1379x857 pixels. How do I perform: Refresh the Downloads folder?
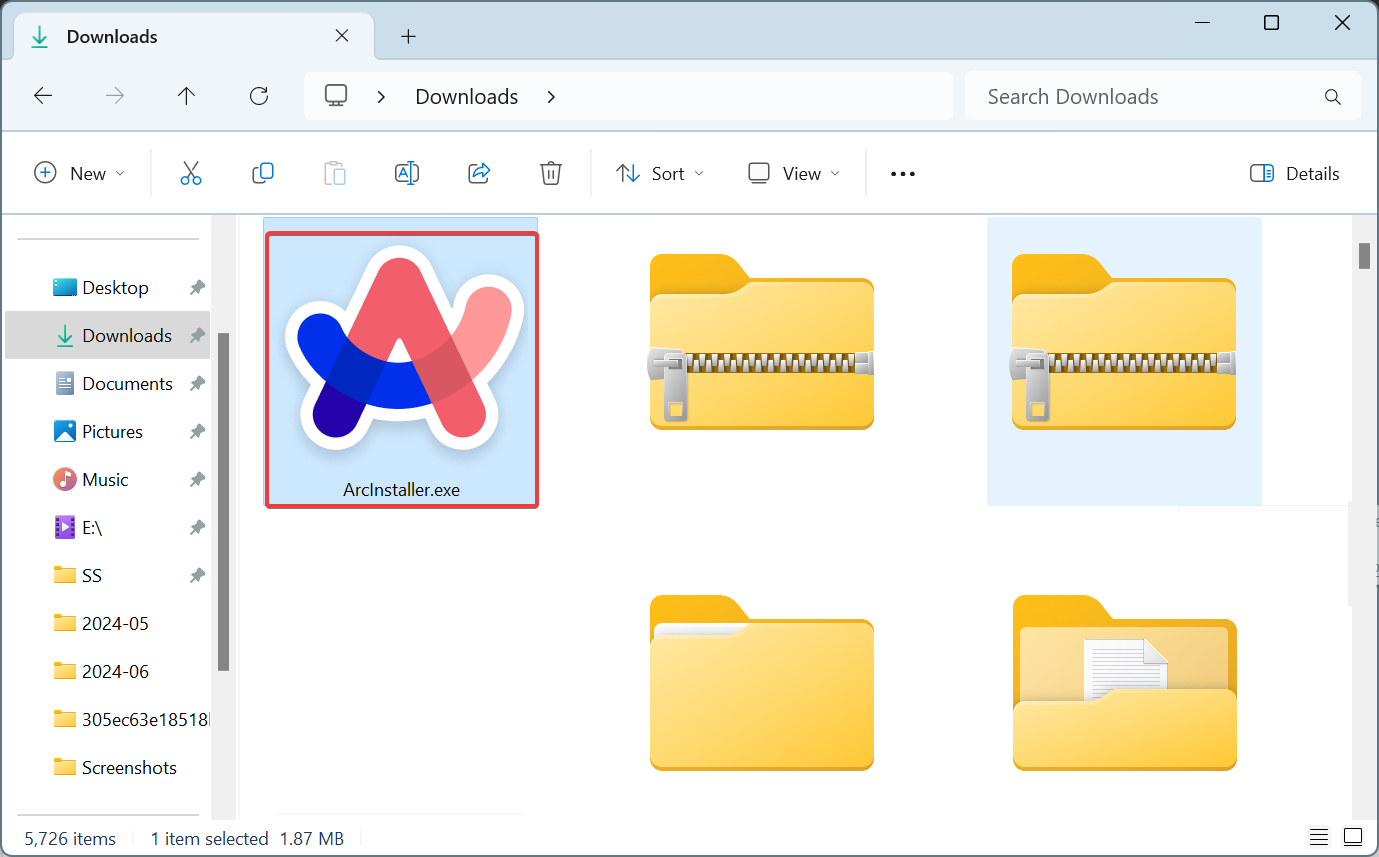(259, 96)
